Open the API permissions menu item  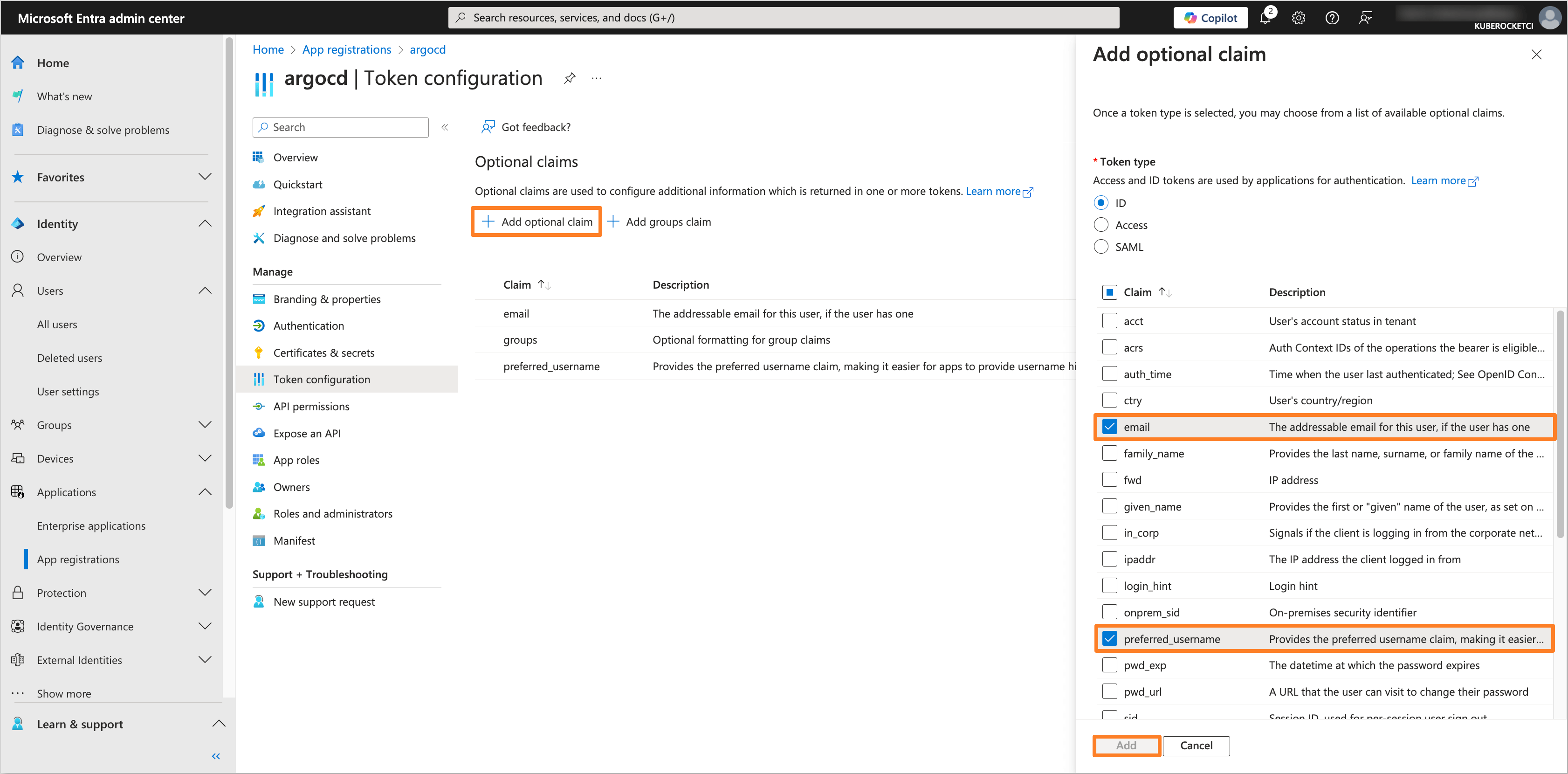pyautogui.click(x=311, y=406)
